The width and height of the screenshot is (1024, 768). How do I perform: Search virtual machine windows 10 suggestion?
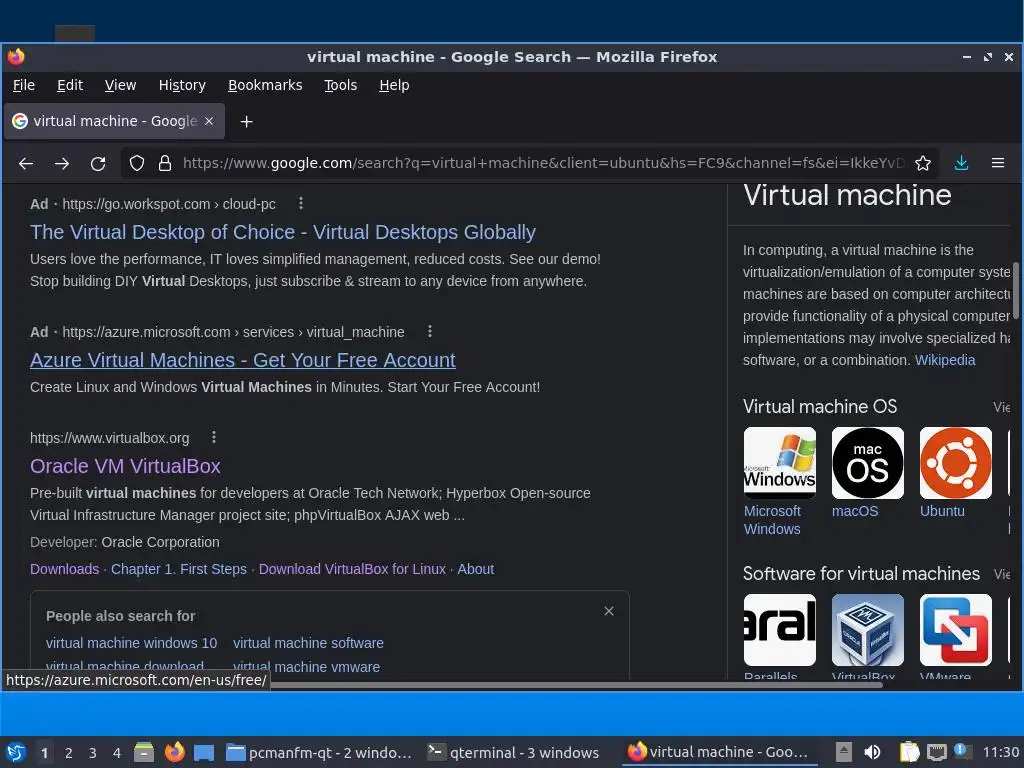point(131,643)
